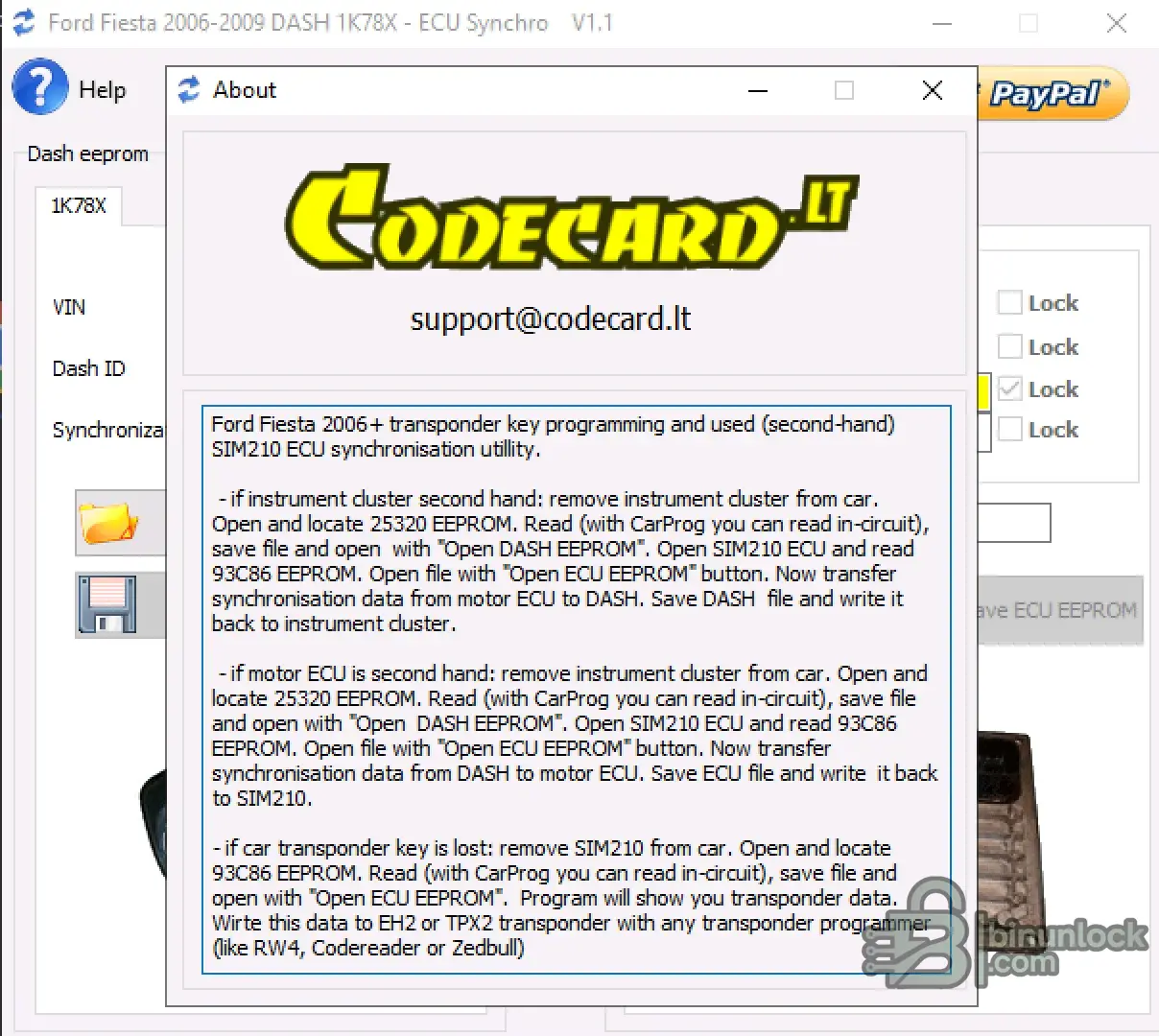The height and width of the screenshot is (1036, 1159).
Task: Select the 1K78X tab
Action: (x=79, y=206)
